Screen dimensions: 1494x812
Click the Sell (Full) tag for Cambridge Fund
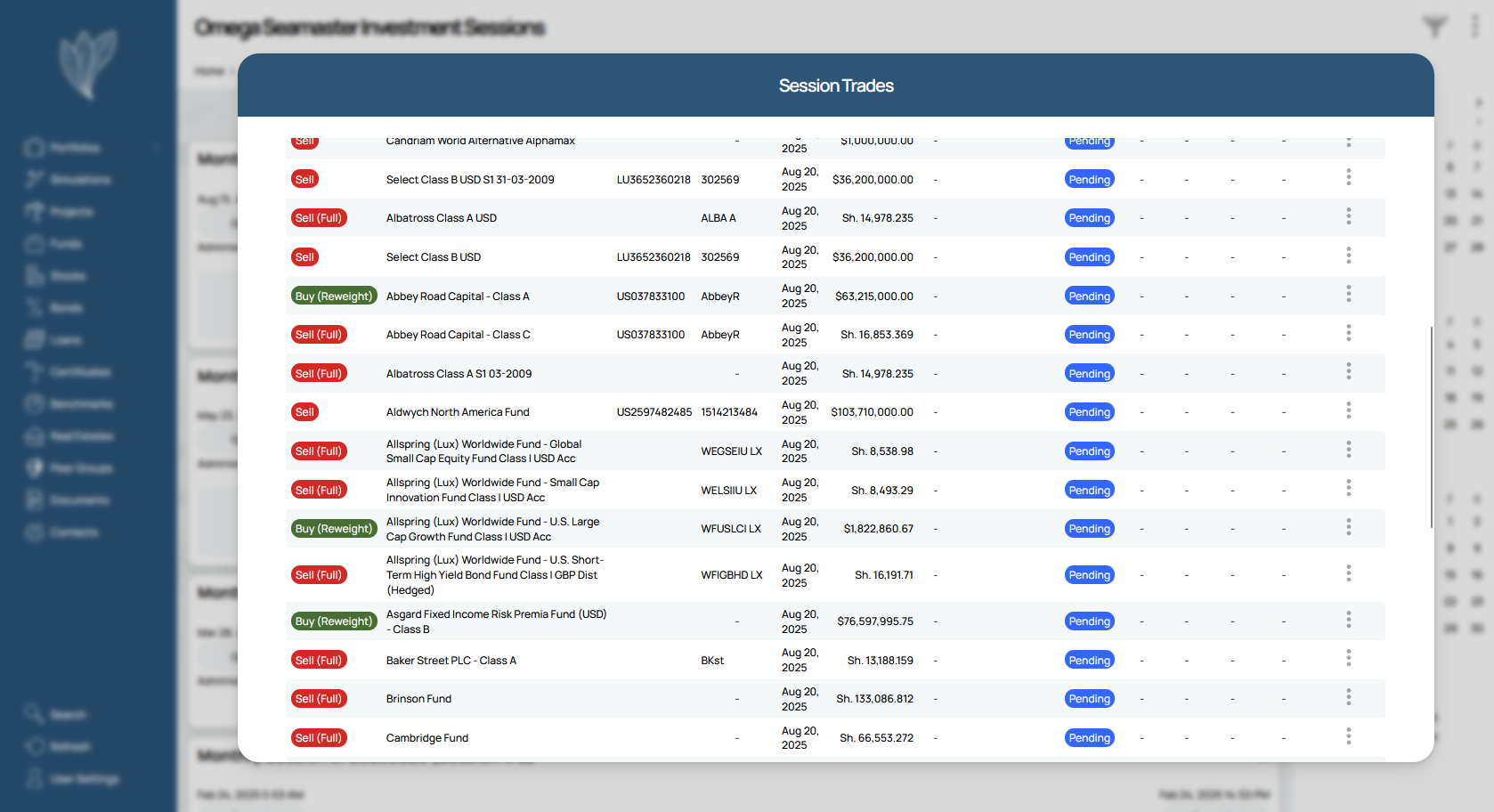319,738
